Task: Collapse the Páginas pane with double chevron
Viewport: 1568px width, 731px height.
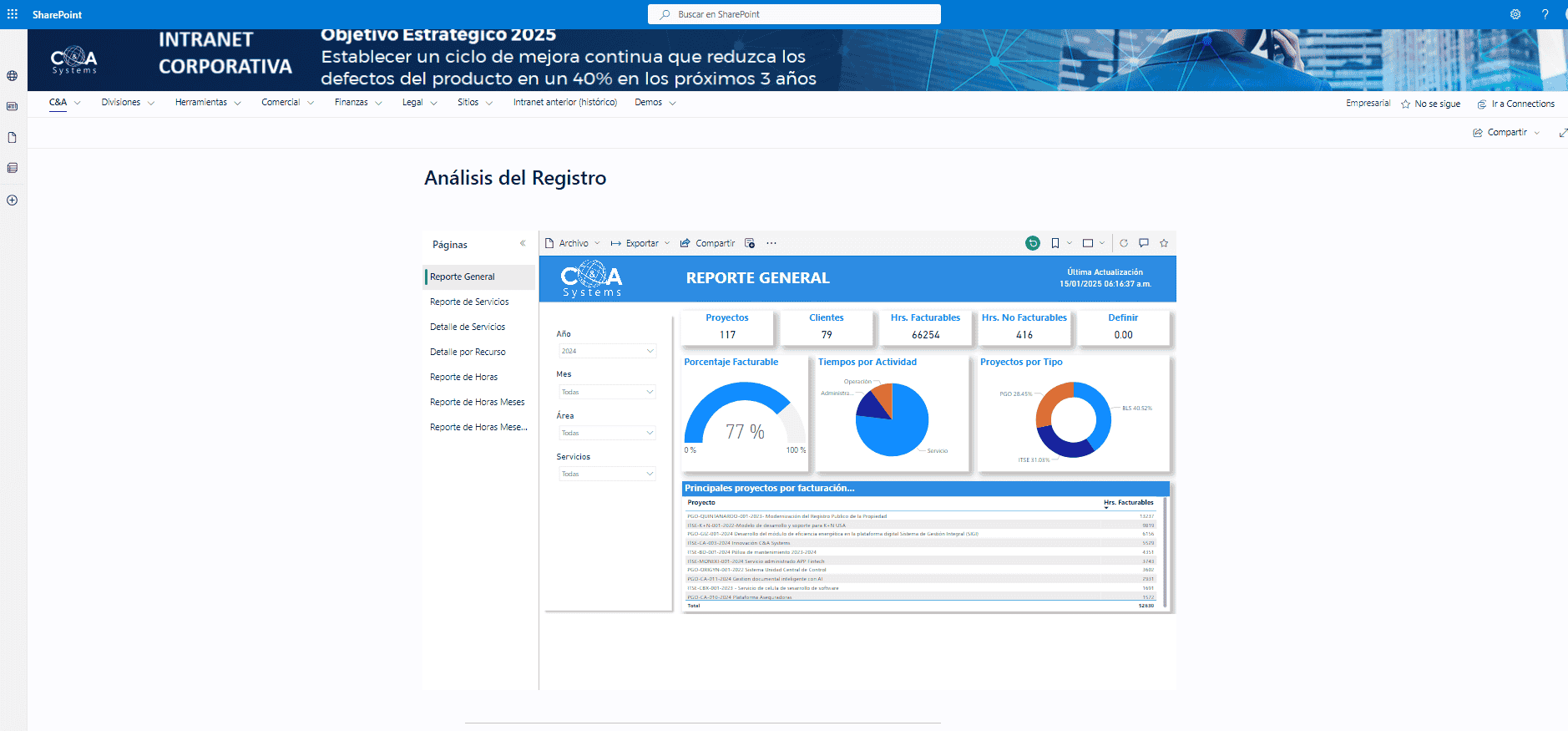Action: pyautogui.click(x=523, y=244)
